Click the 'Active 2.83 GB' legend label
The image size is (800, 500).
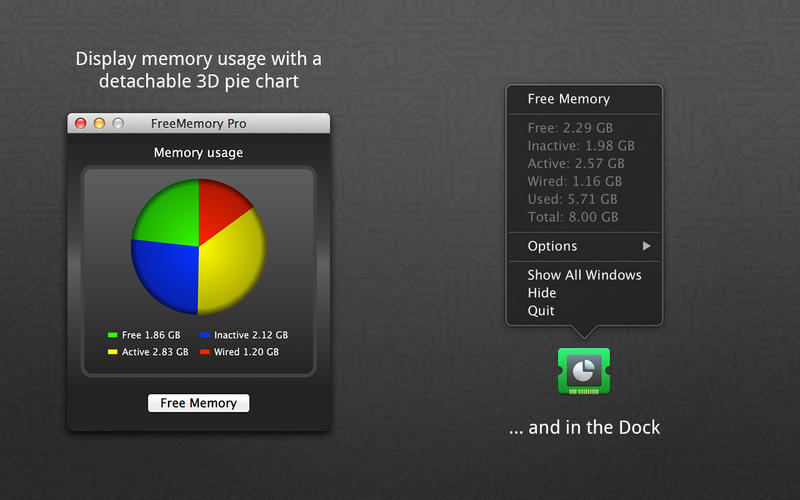pyautogui.click(x=155, y=352)
